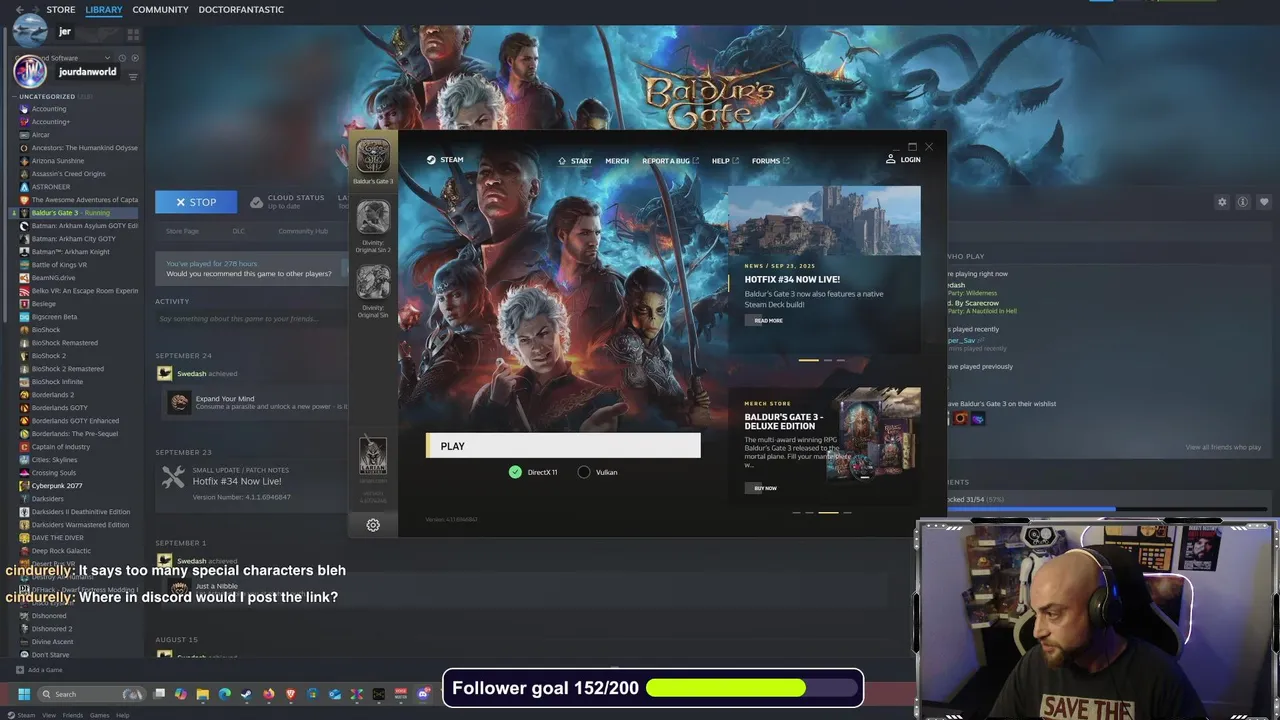Screen dimensions: 1280x720
Task: Go back with Steam back arrow
Action: click(19, 9)
